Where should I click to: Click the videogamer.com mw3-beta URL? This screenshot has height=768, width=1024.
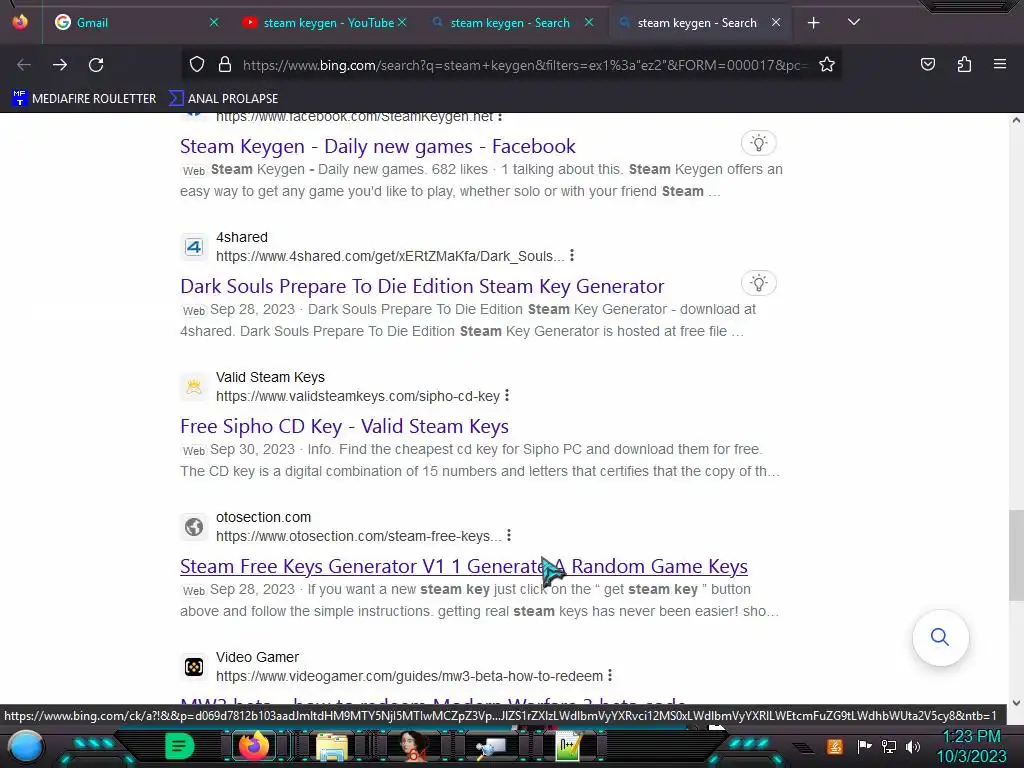409,676
